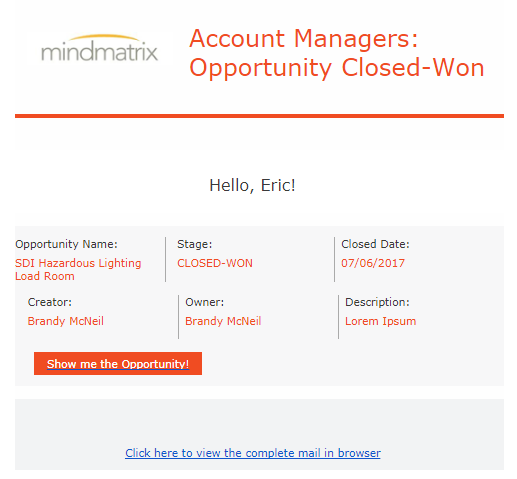Image resolution: width=517 pixels, height=479 pixels.
Task: Click the Closed Date label
Action: point(375,244)
